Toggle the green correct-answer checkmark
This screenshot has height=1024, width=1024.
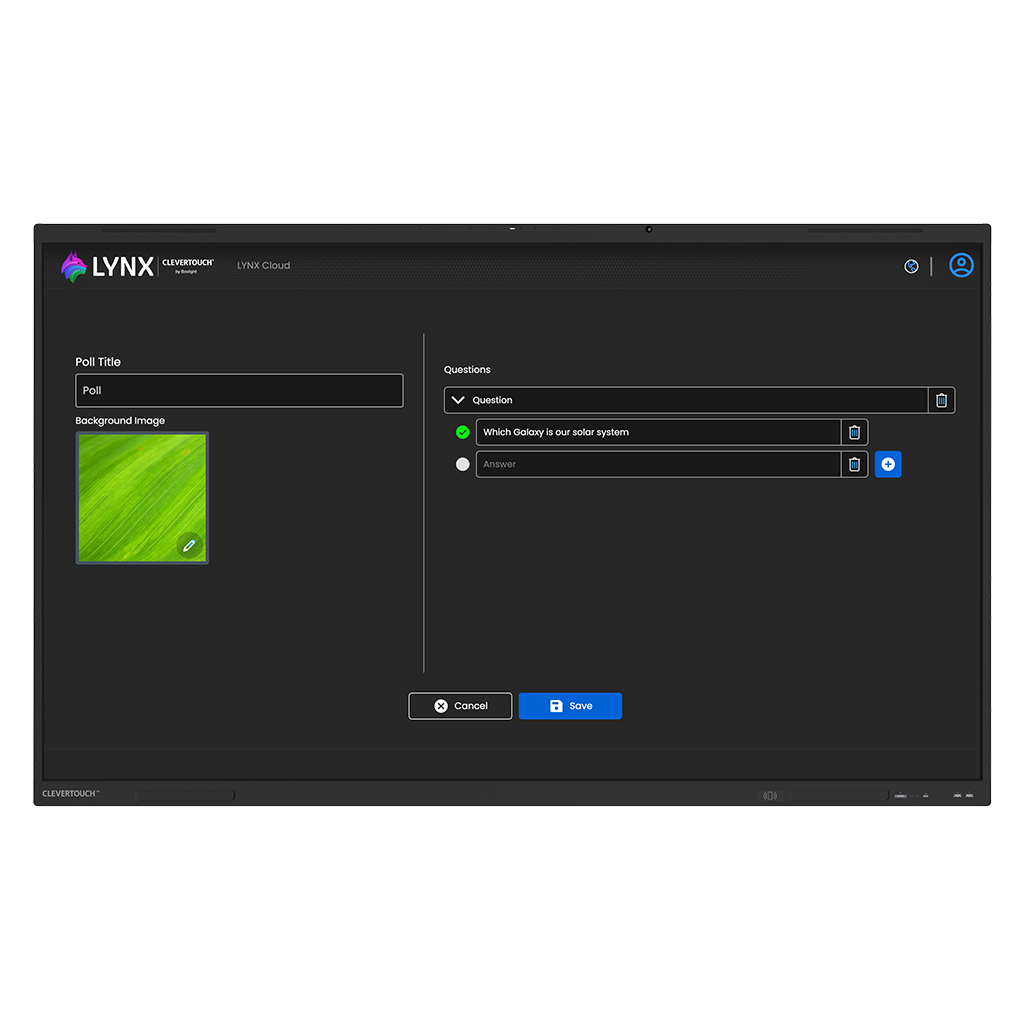pos(462,432)
